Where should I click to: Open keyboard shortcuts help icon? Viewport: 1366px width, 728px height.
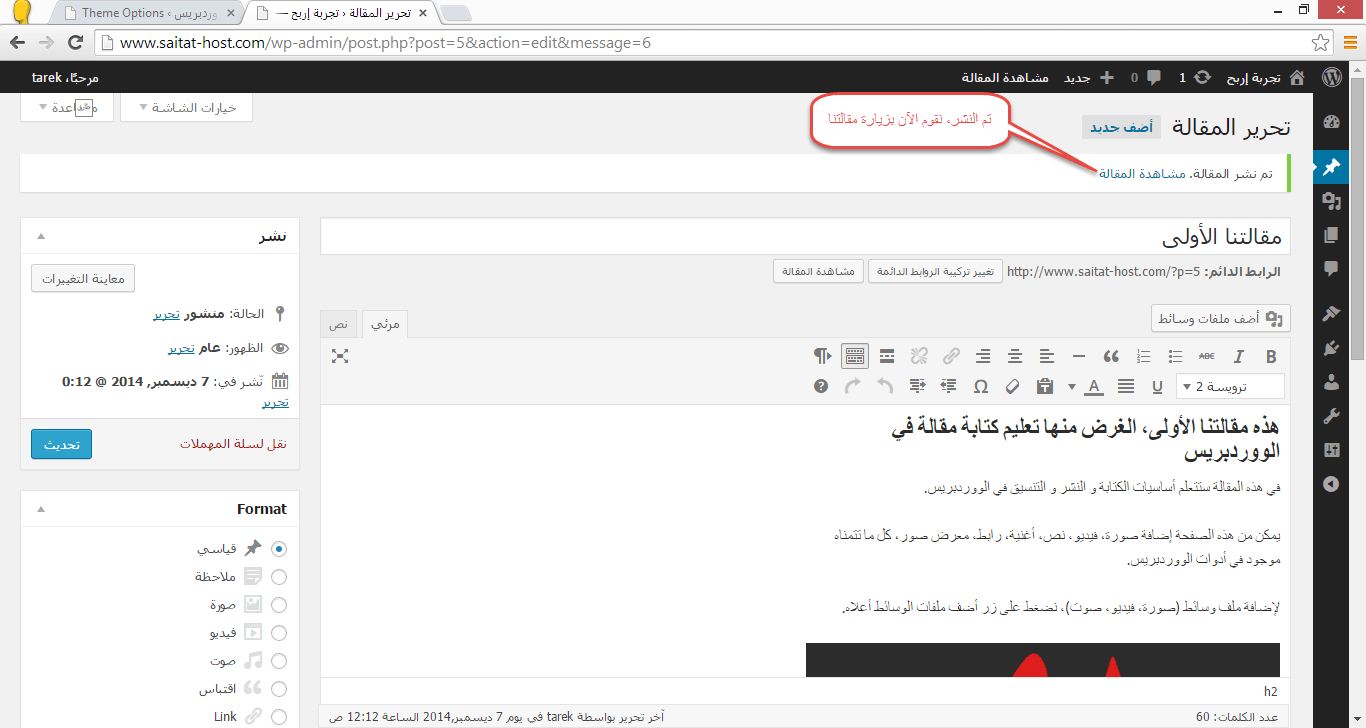click(x=821, y=386)
